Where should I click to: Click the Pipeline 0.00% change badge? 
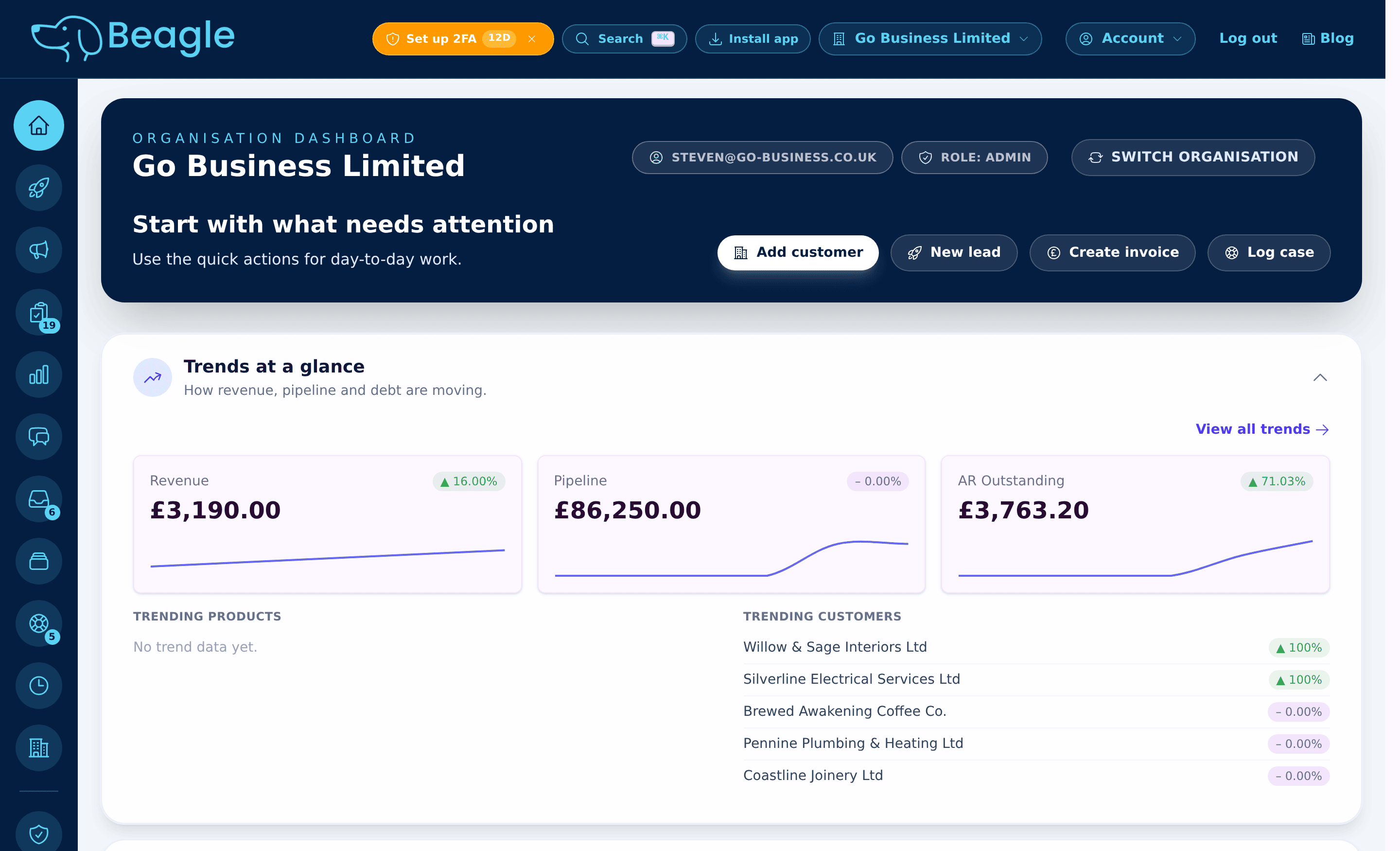click(x=878, y=481)
